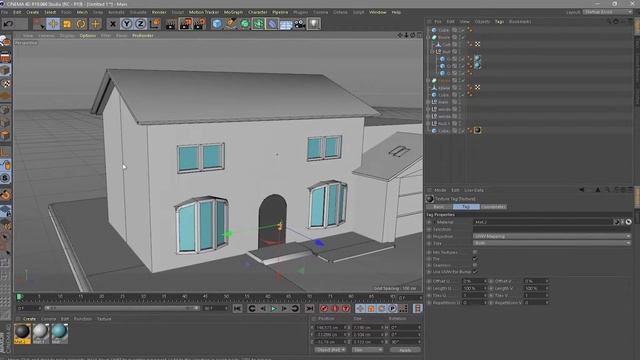Click the frame range slider below timeline
This screenshot has height=360, width=640.
tap(122, 308)
